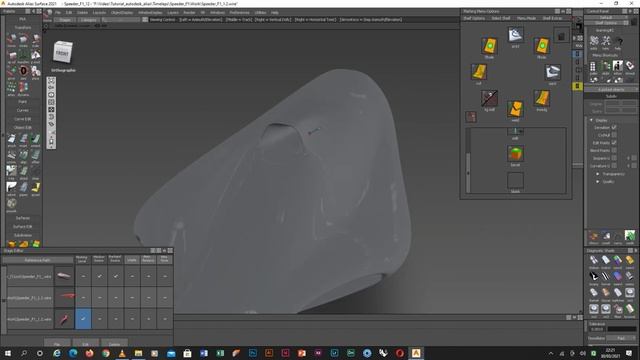The height and width of the screenshot is (360, 640).
Task: Select the red speeder thumbnail in second stage row
Action: (x=64, y=298)
